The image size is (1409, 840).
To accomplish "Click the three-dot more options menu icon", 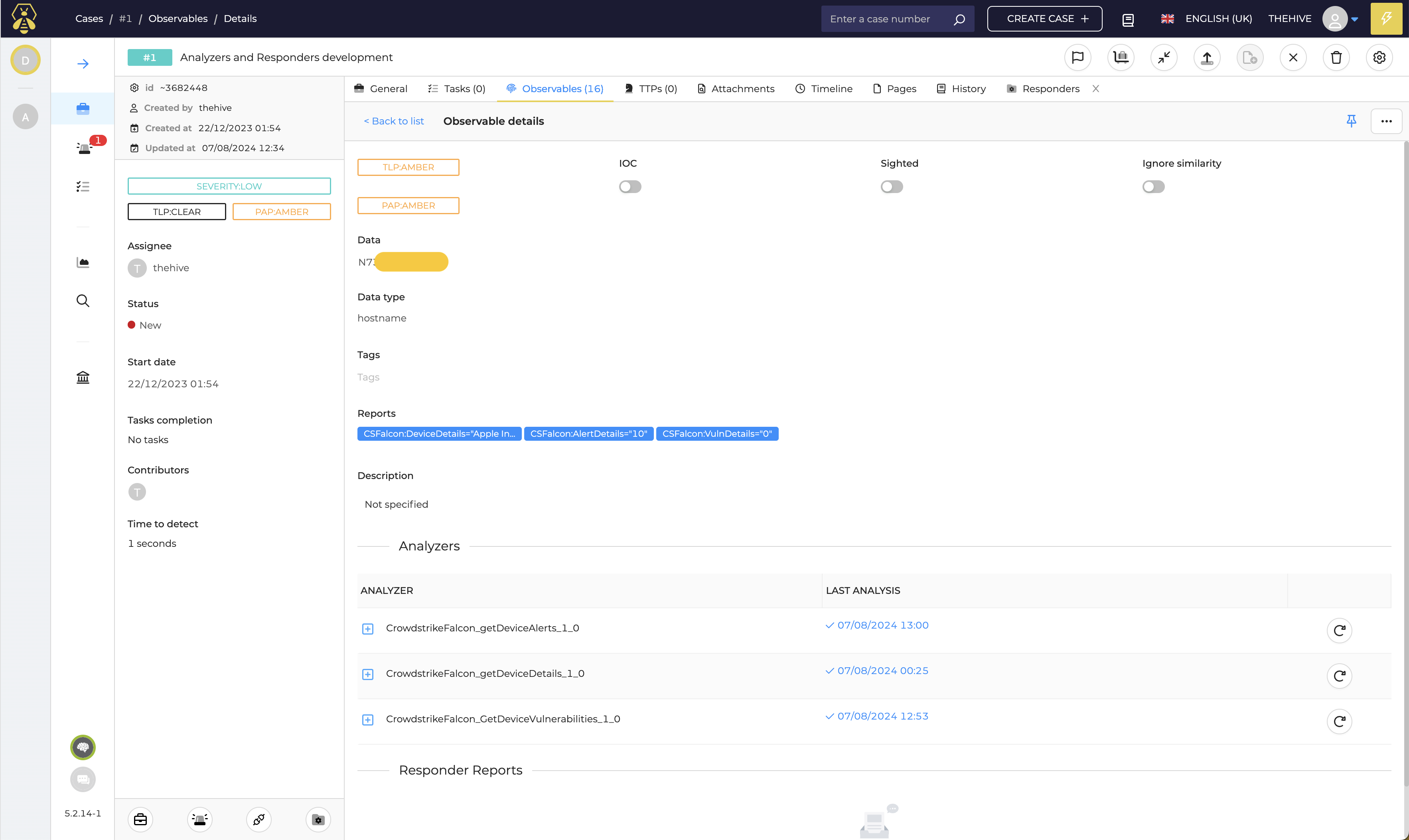I will point(1387,121).
